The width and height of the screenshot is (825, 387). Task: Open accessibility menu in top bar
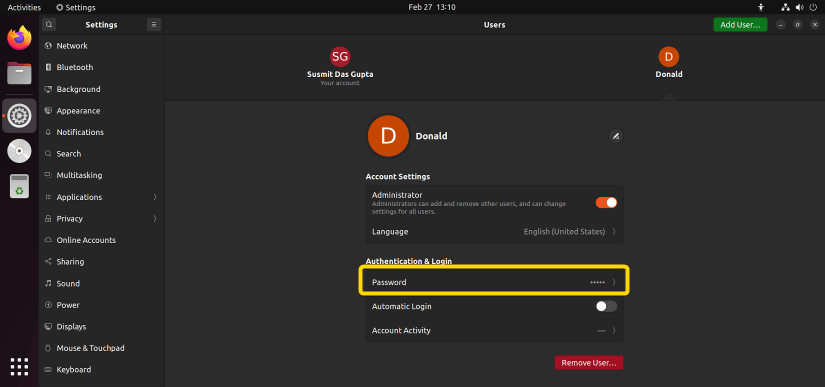pyautogui.click(x=760, y=7)
